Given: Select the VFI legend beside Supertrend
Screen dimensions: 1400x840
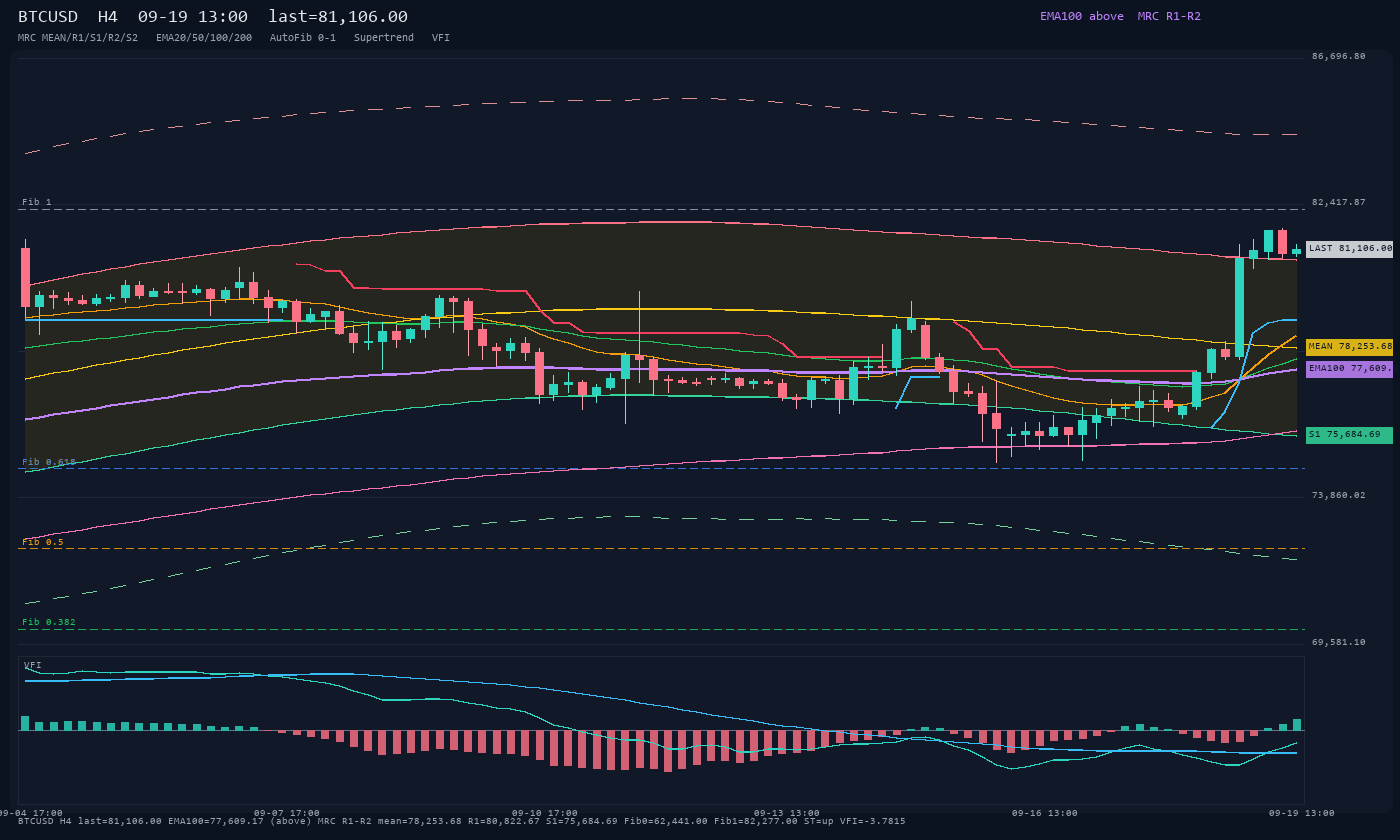Looking at the screenshot, I should 441,38.
